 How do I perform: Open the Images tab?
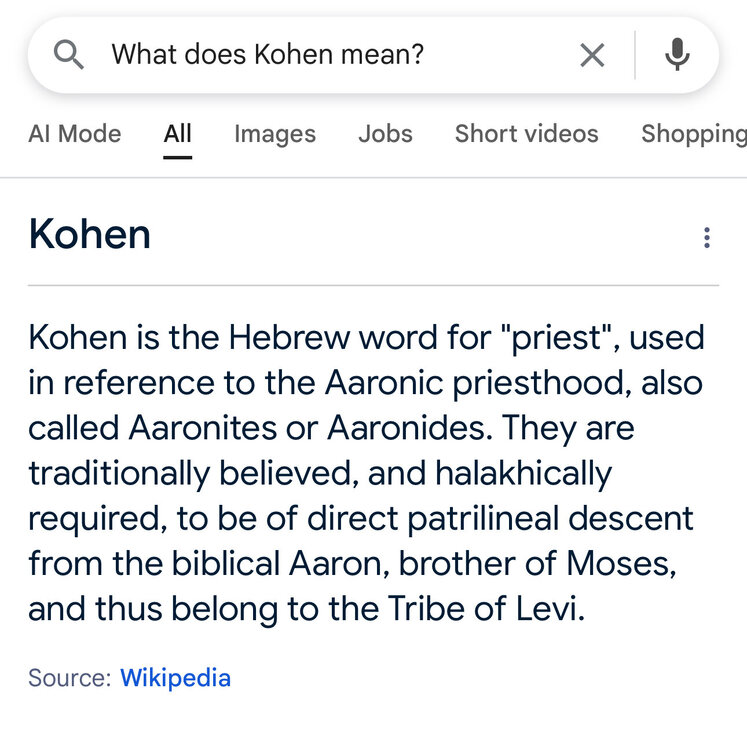(275, 134)
